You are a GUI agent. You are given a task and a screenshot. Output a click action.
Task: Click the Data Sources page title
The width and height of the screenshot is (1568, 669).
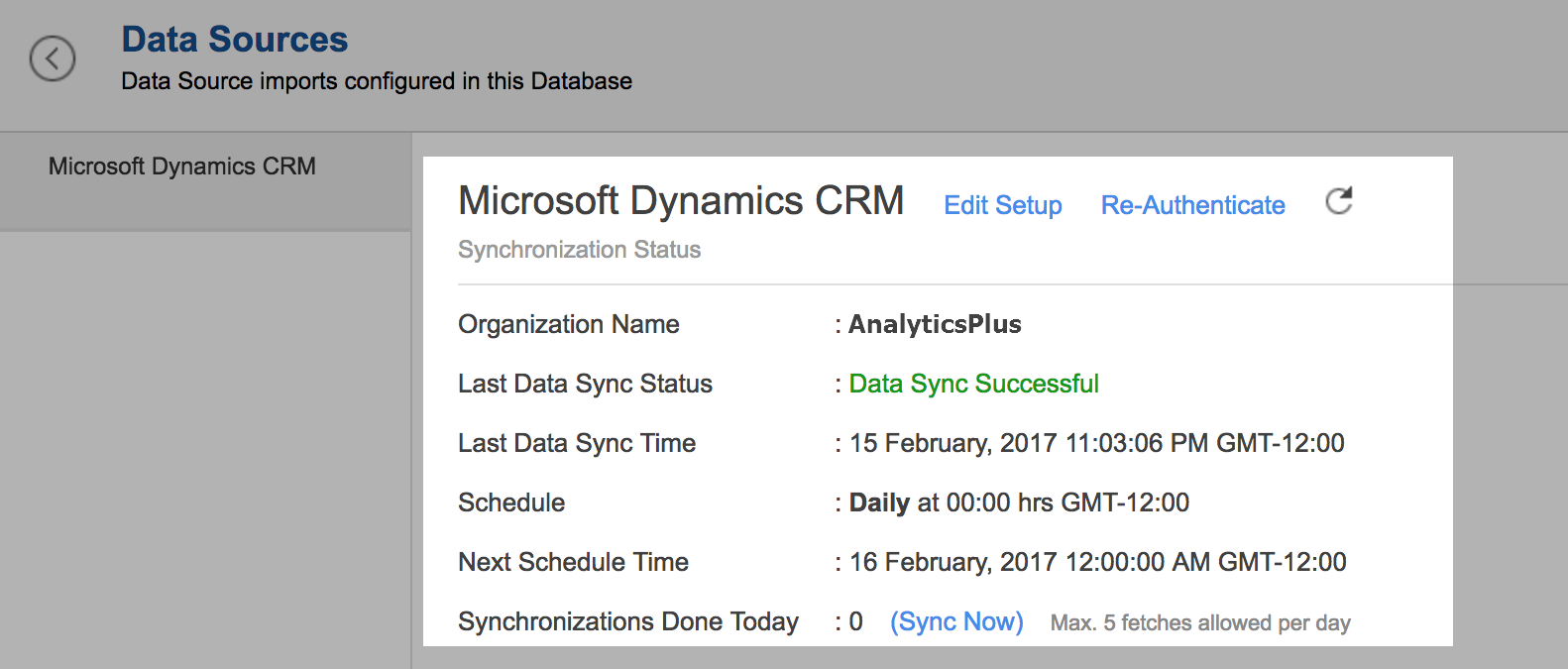click(235, 40)
